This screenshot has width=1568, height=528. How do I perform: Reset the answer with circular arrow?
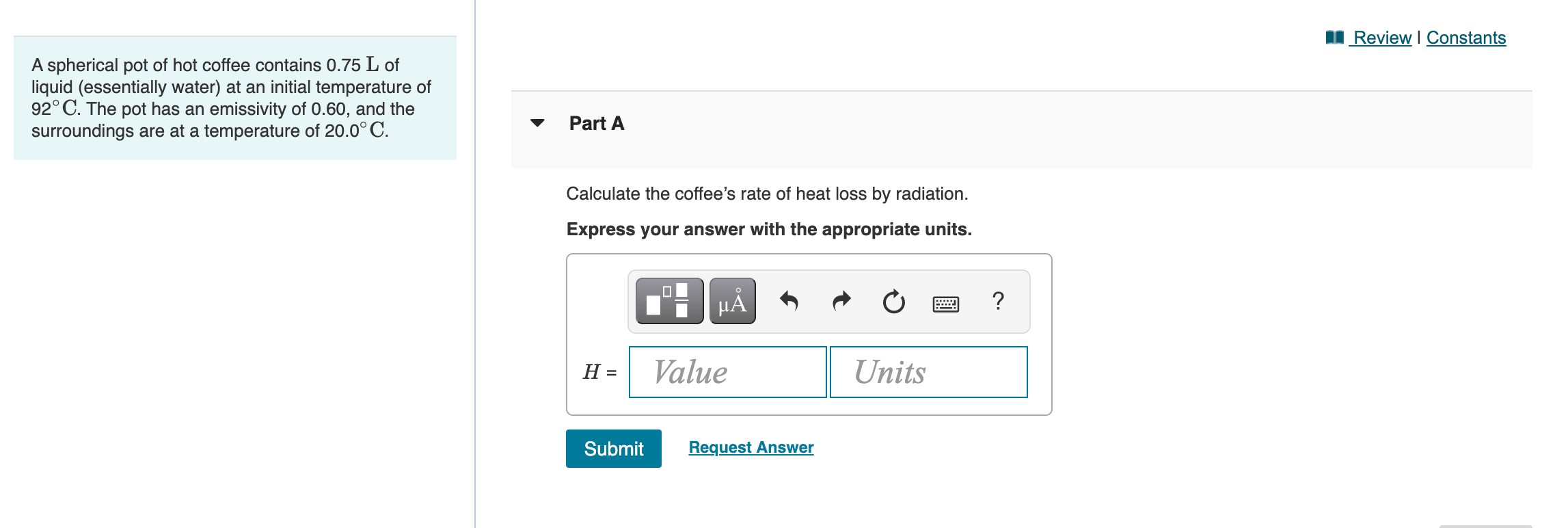[893, 301]
